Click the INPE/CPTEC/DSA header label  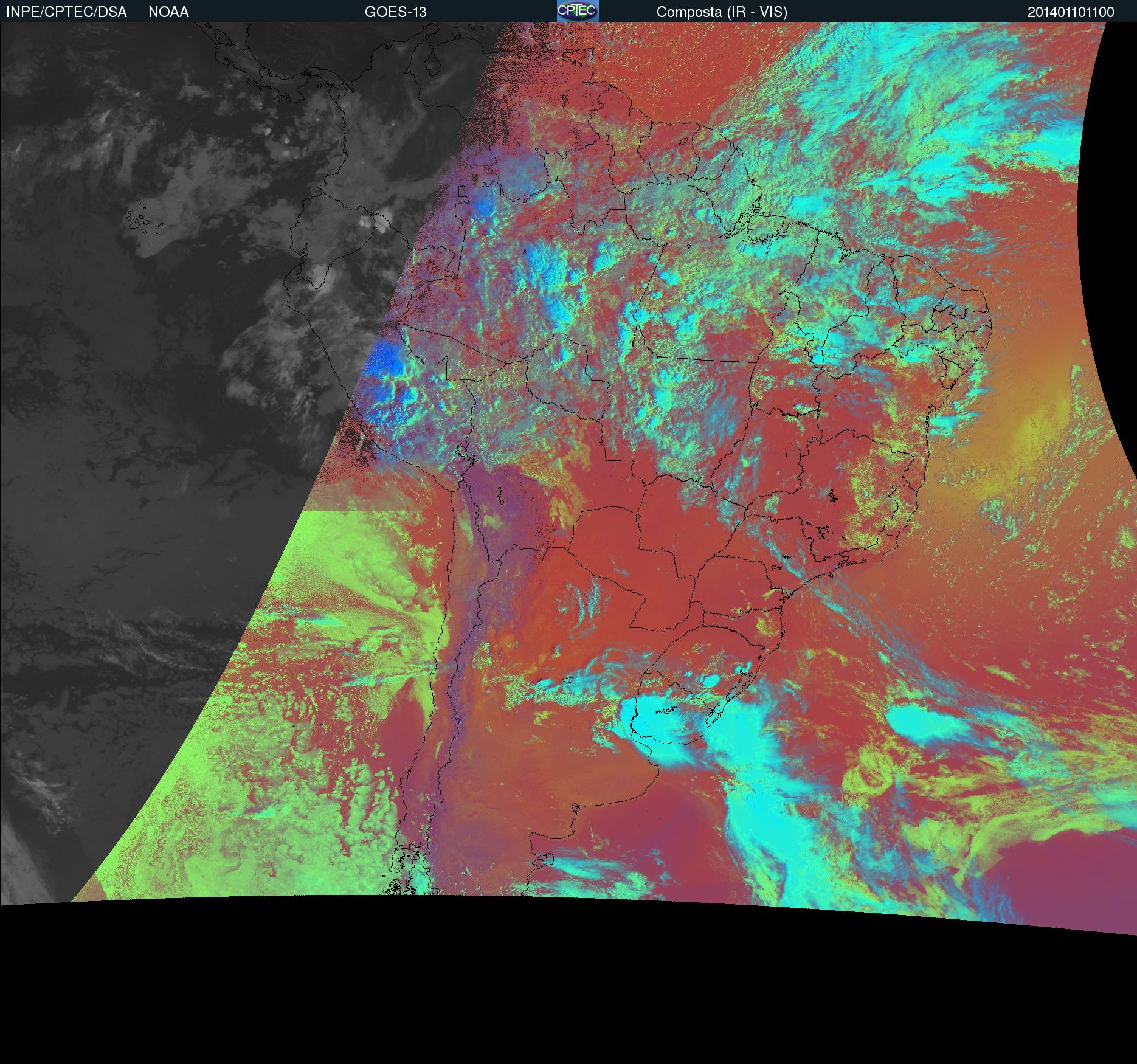coord(66,12)
